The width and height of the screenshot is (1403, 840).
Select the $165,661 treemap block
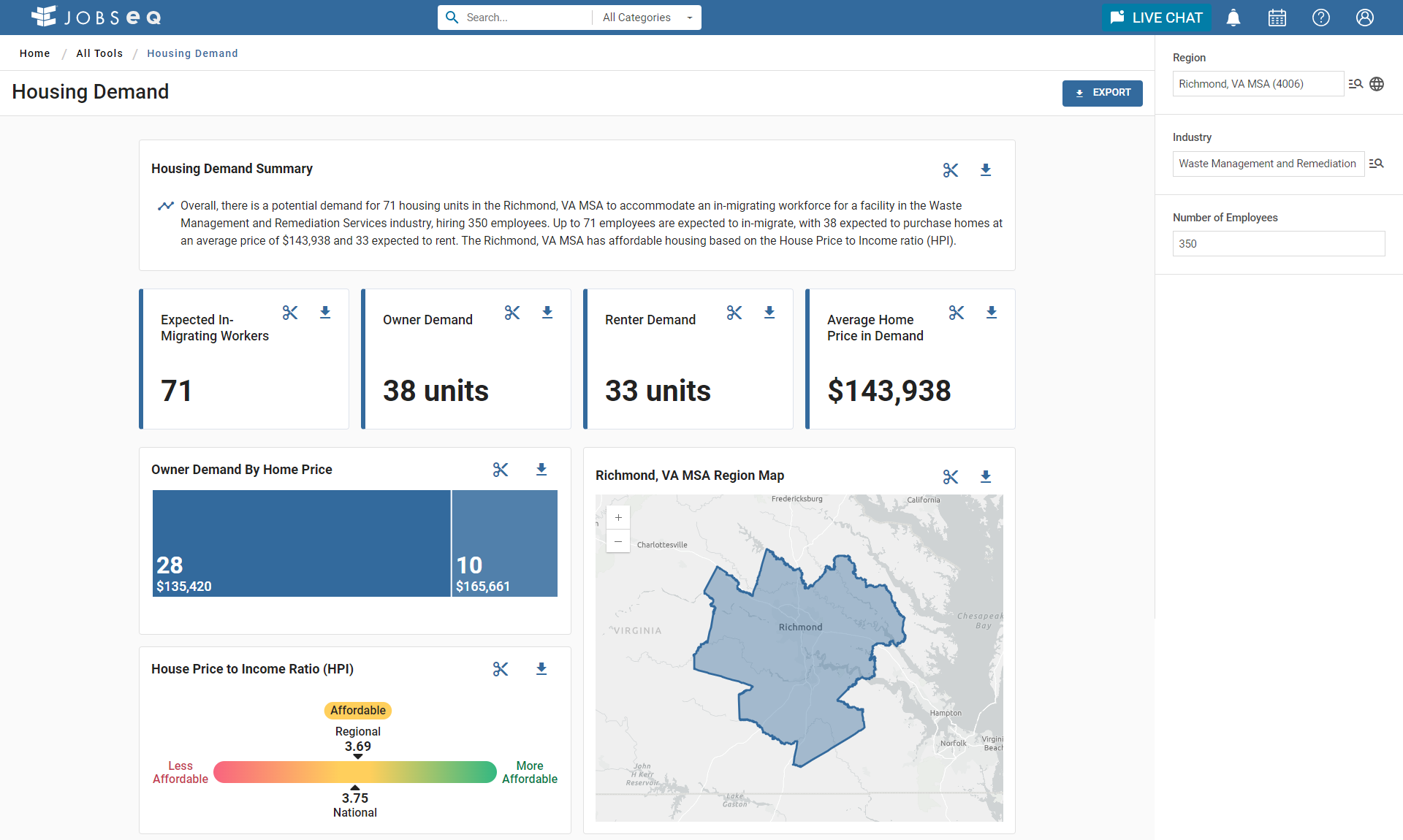[505, 543]
